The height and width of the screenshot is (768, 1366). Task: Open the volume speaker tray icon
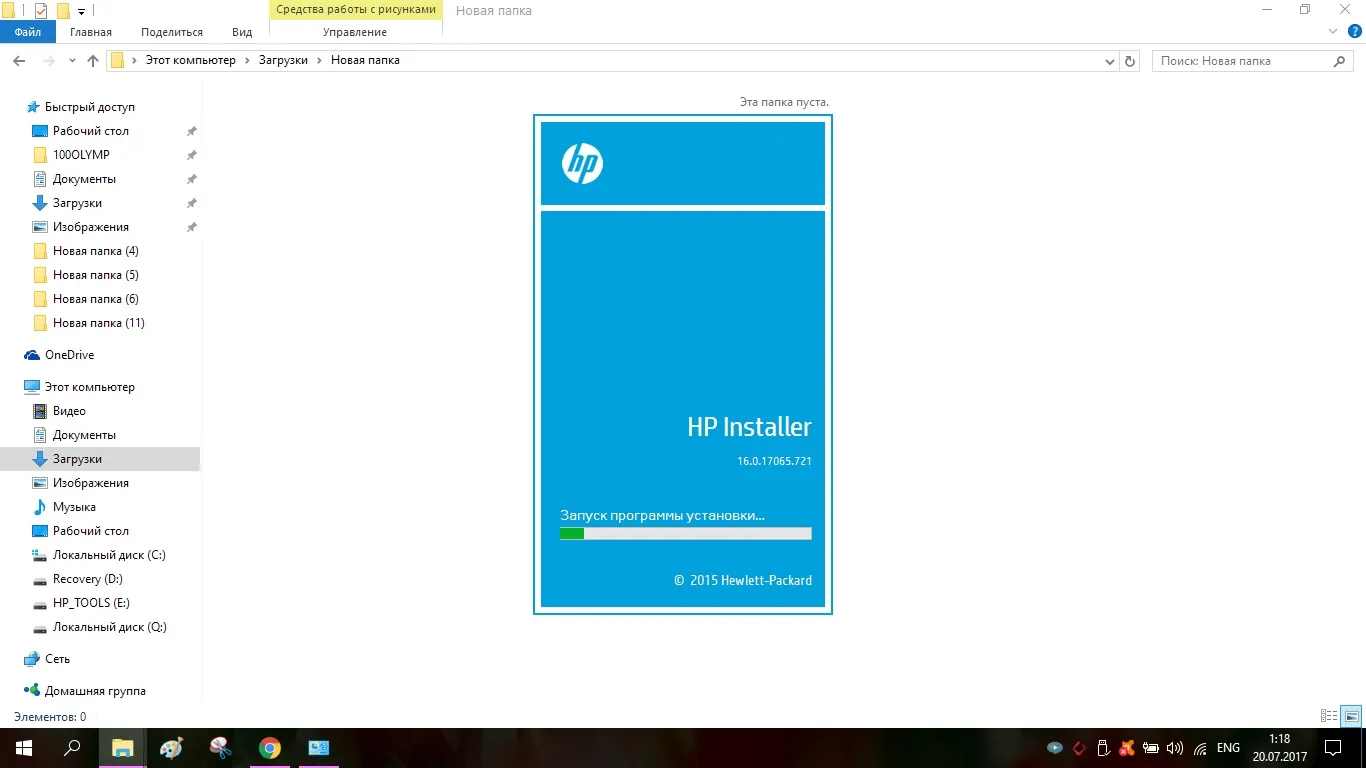pyautogui.click(x=1175, y=748)
